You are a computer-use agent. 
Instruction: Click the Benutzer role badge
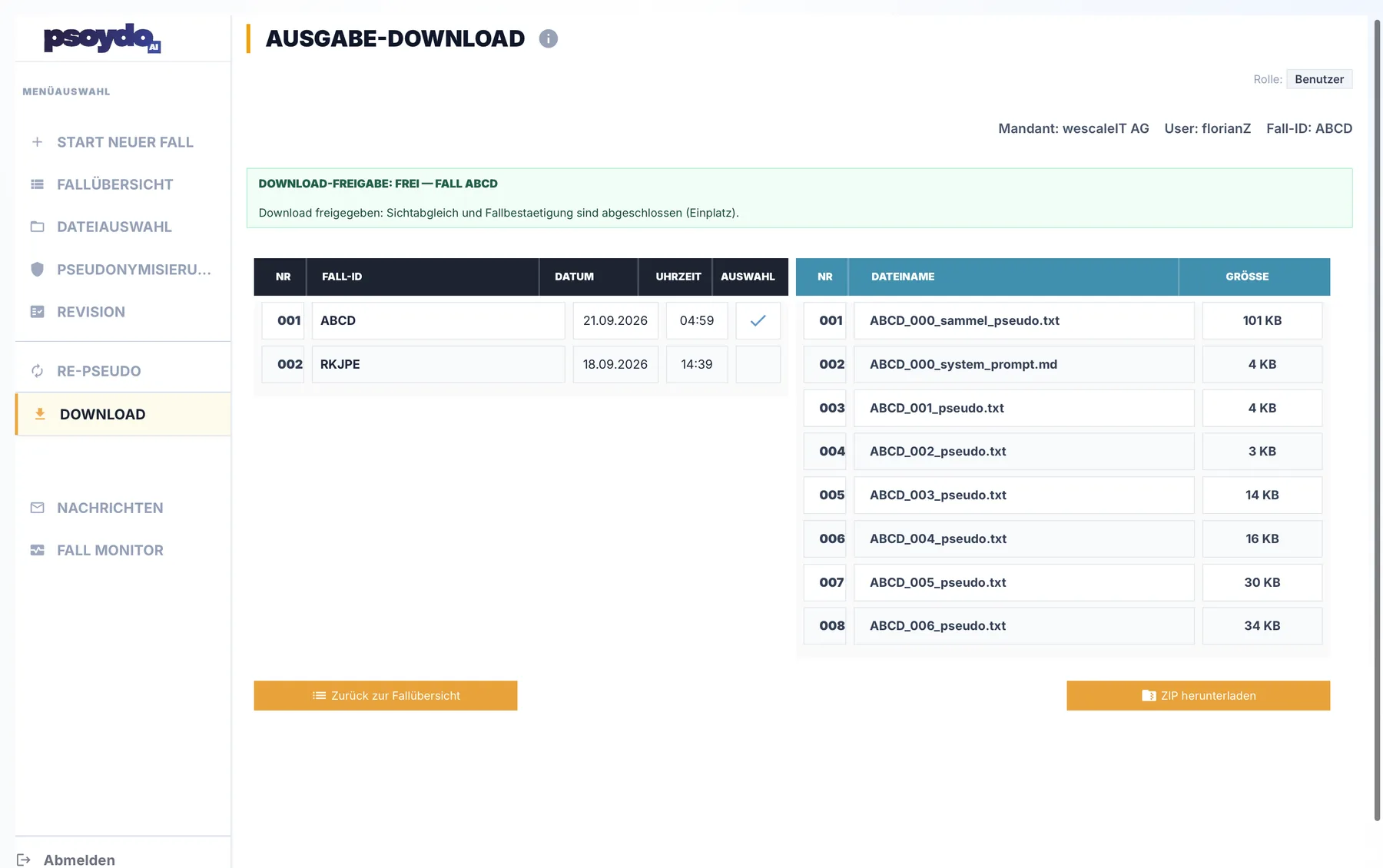tap(1319, 79)
